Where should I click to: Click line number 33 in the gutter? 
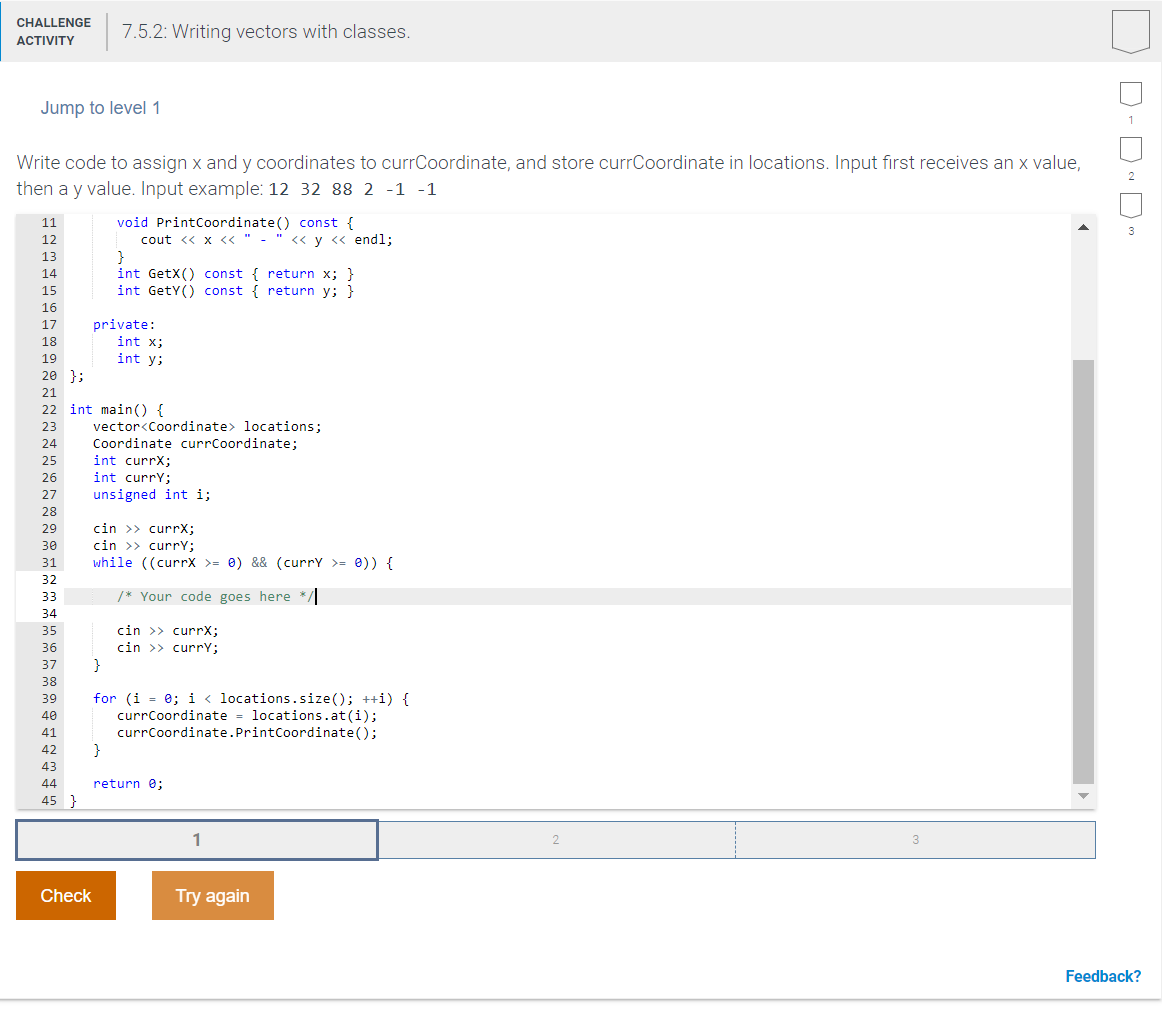pos(47,595)
